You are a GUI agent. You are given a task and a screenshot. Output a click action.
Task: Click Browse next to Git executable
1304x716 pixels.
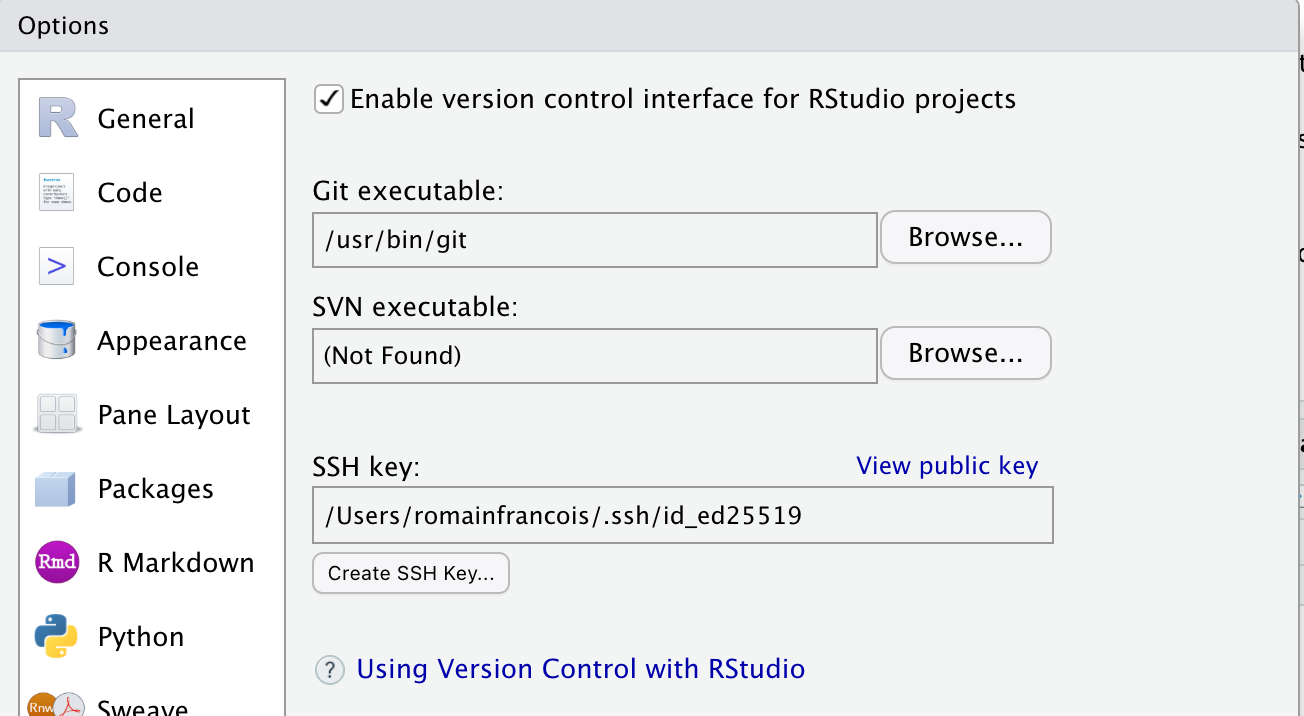coord(964,237)
